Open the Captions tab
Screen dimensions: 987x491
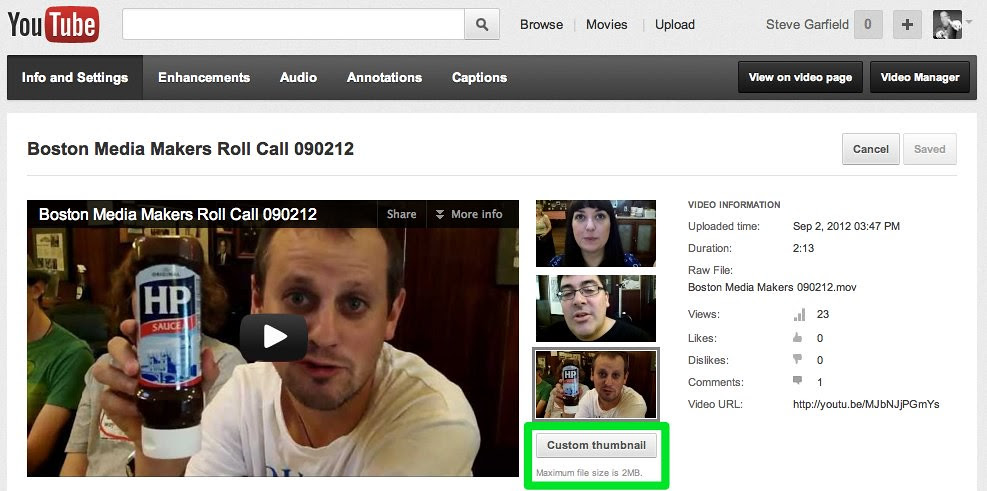[x=480, y=77]
